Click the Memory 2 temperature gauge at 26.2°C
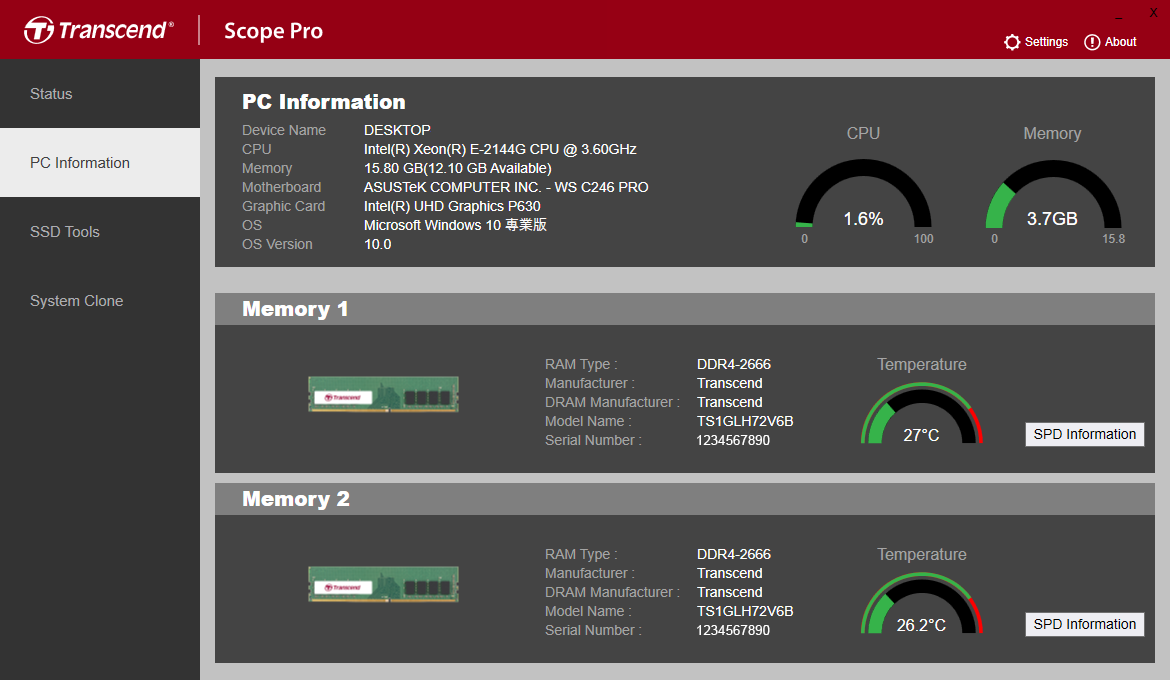Viewport: 1170px width, 680px height. 922,604
